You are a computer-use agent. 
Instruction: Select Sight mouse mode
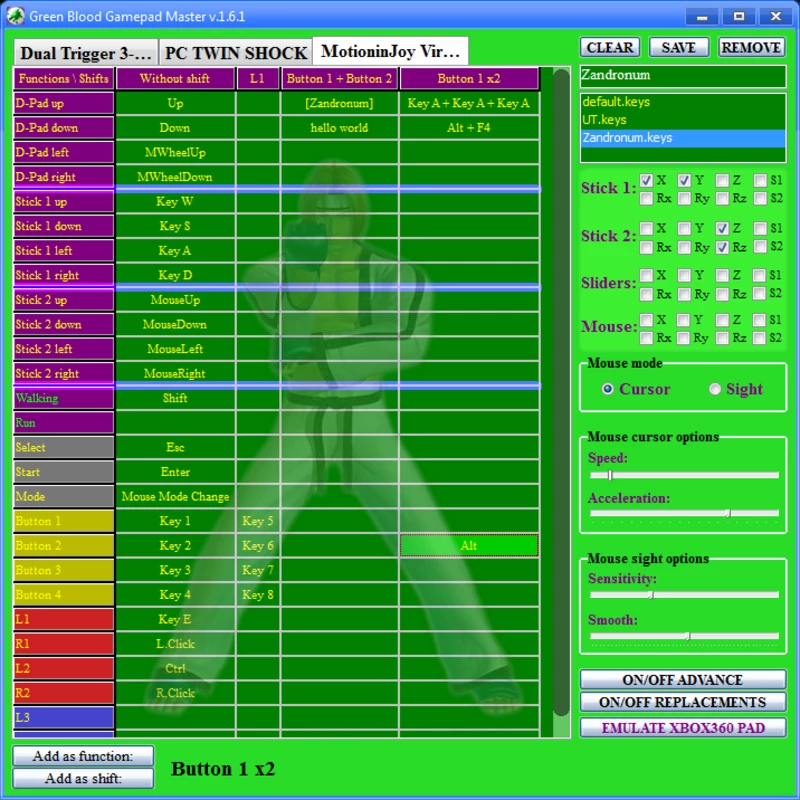(715, 389)
